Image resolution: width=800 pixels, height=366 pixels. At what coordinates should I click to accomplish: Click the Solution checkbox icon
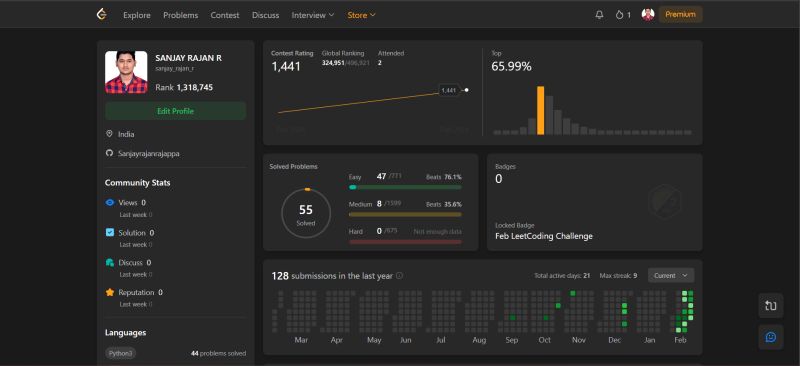tap(110, 232)
